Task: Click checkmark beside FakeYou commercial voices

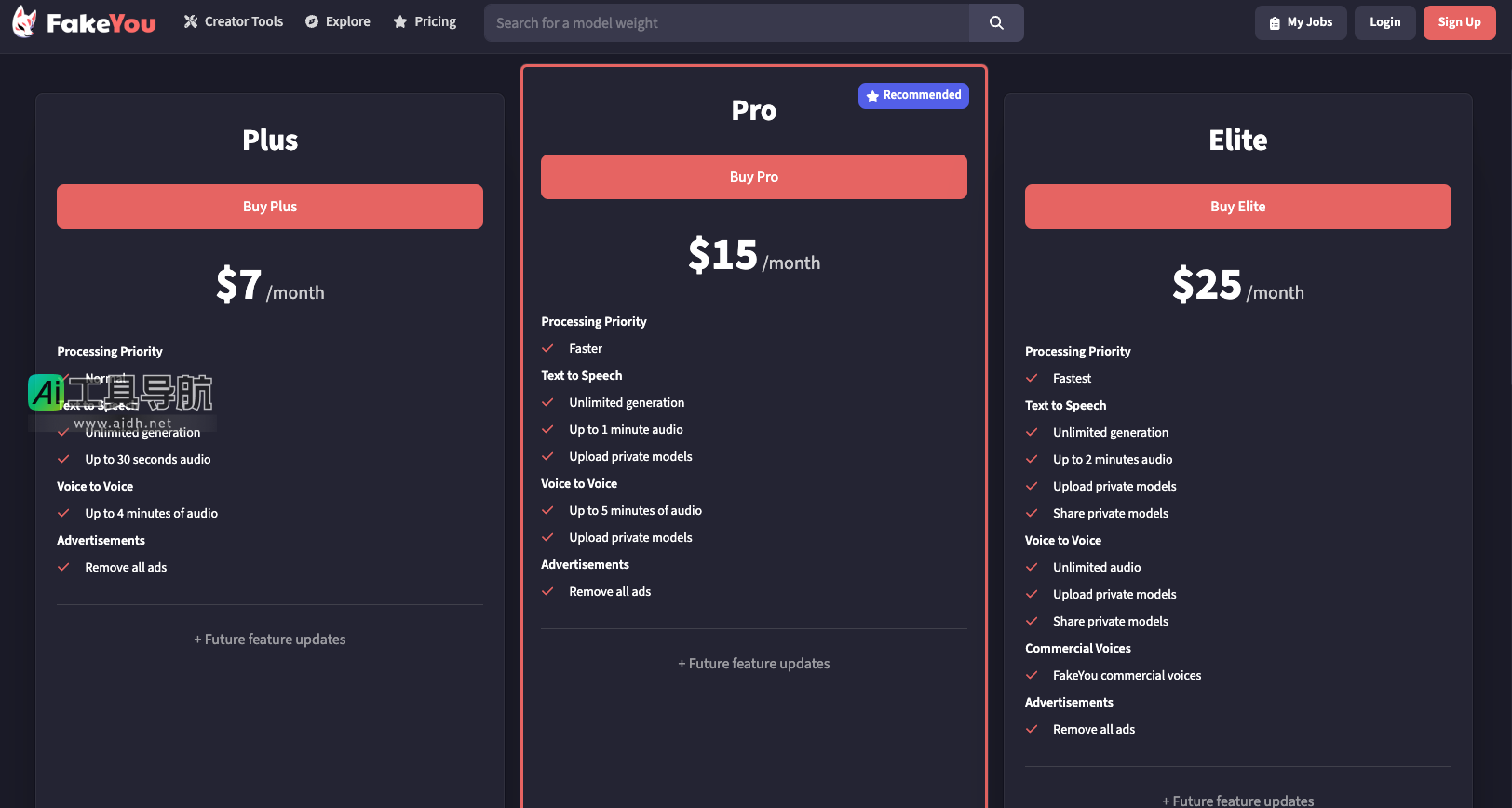Action: click(x=1032, y=675)
